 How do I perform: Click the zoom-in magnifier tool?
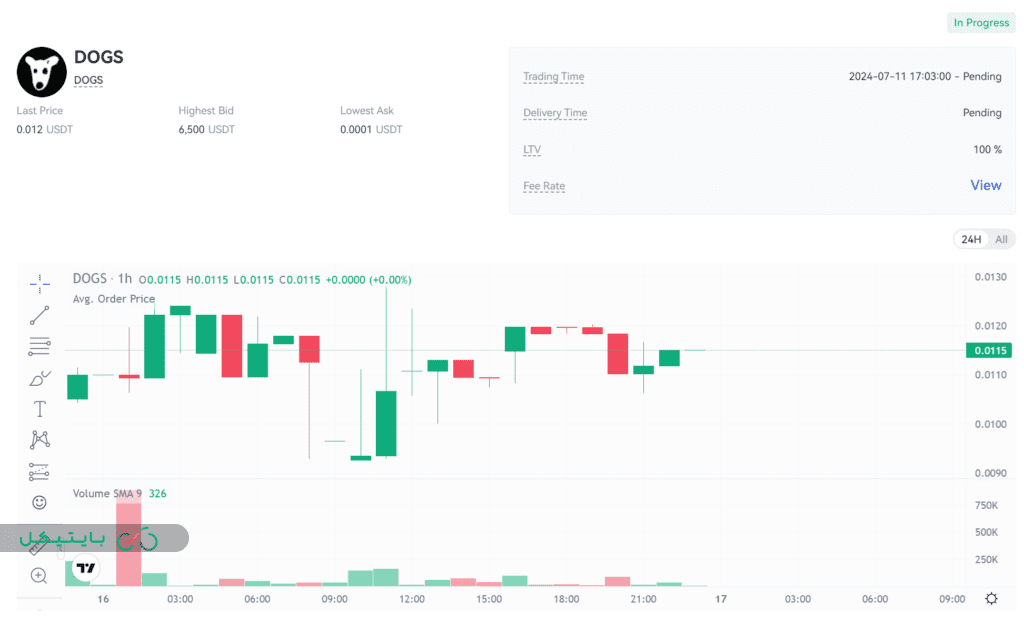click(39, 575)
